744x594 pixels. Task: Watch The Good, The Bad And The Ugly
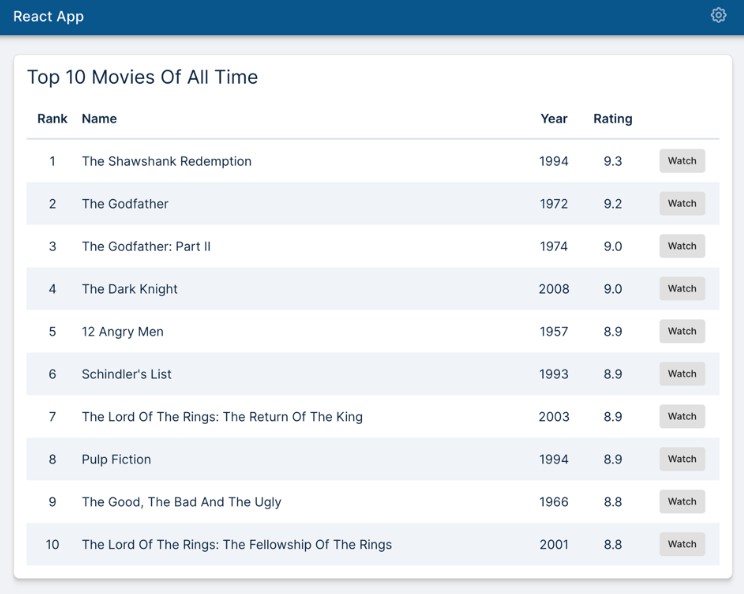pos(682,502)
